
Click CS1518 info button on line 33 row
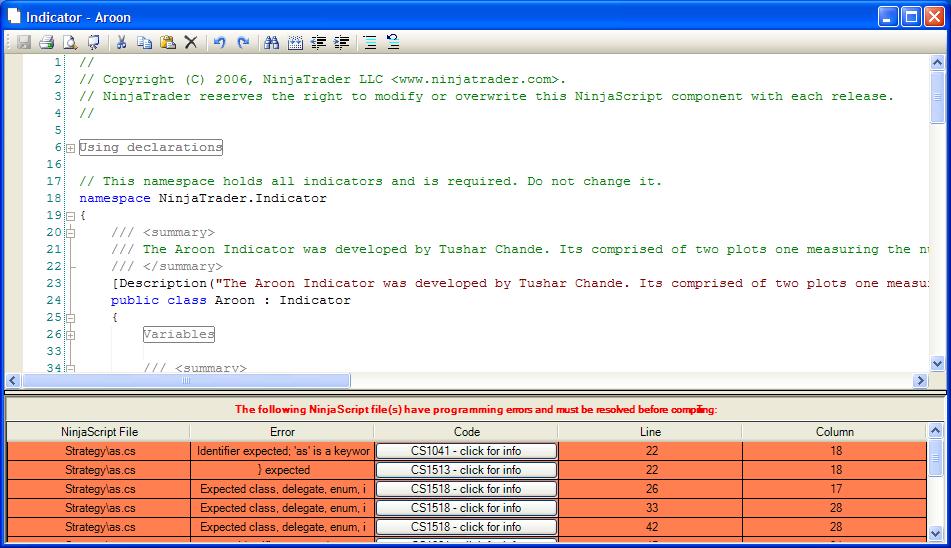point(466,508)
